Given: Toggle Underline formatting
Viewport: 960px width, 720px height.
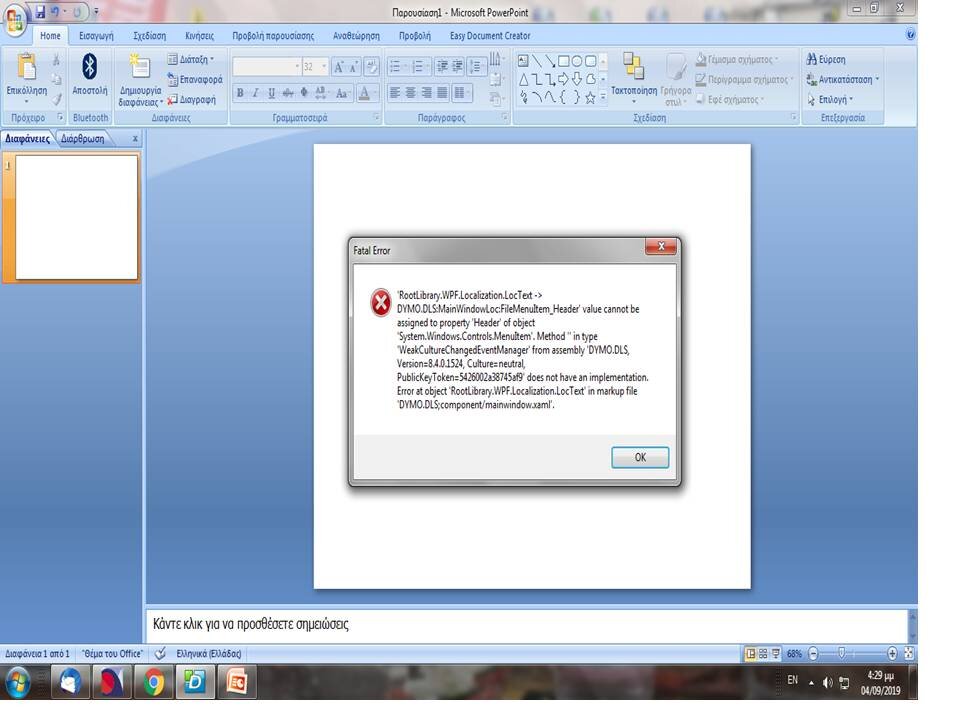Looking at the screenshot, I should [x=272, y=93].
